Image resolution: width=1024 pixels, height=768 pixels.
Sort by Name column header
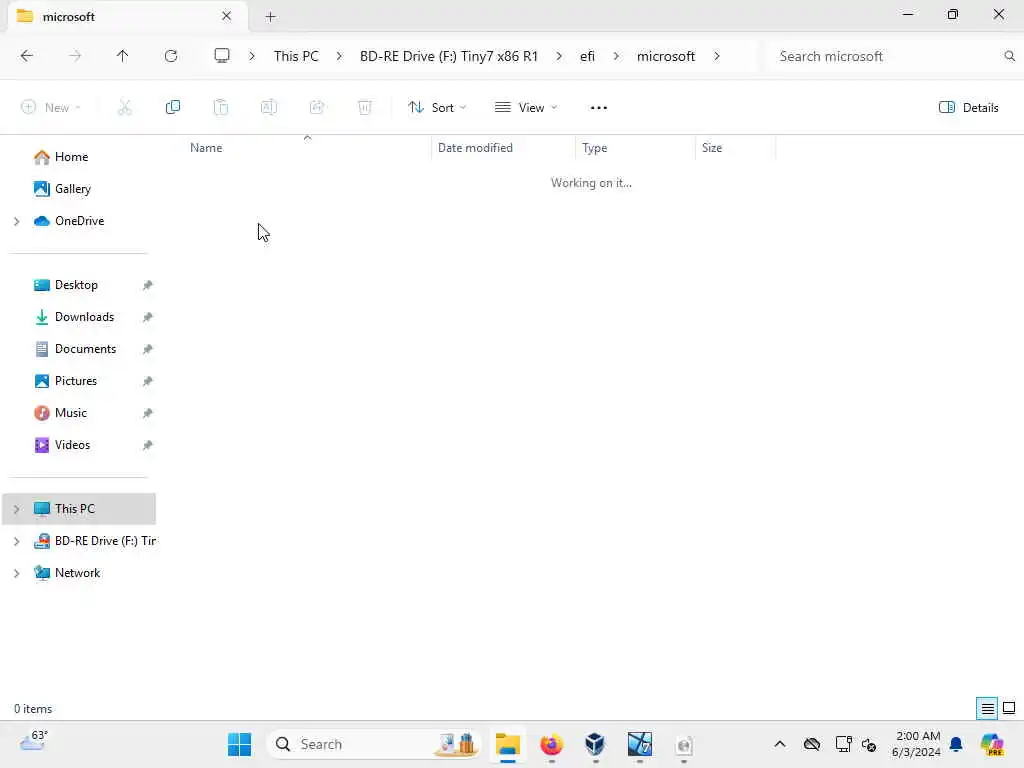(206, 148)
